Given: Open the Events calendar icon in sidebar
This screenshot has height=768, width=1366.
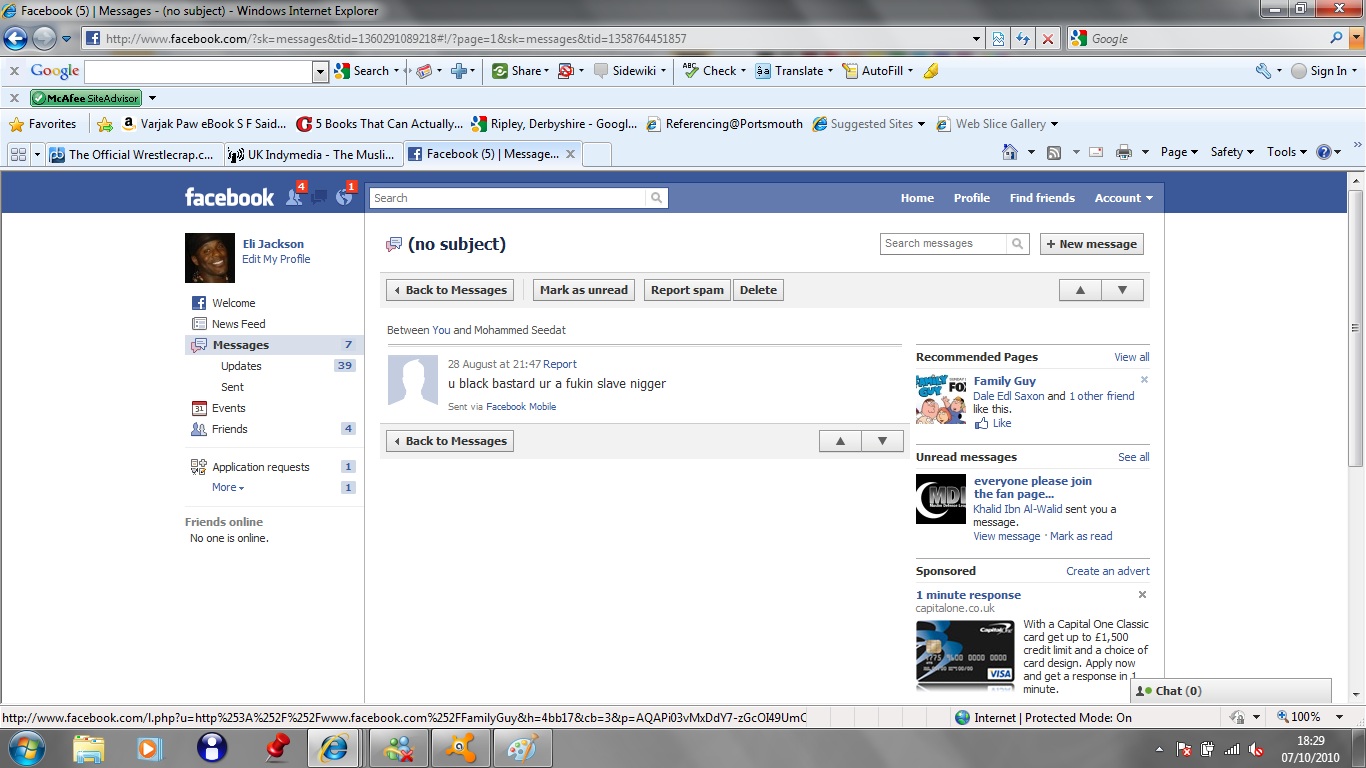Looking at the screenshot, I should 199,408.
